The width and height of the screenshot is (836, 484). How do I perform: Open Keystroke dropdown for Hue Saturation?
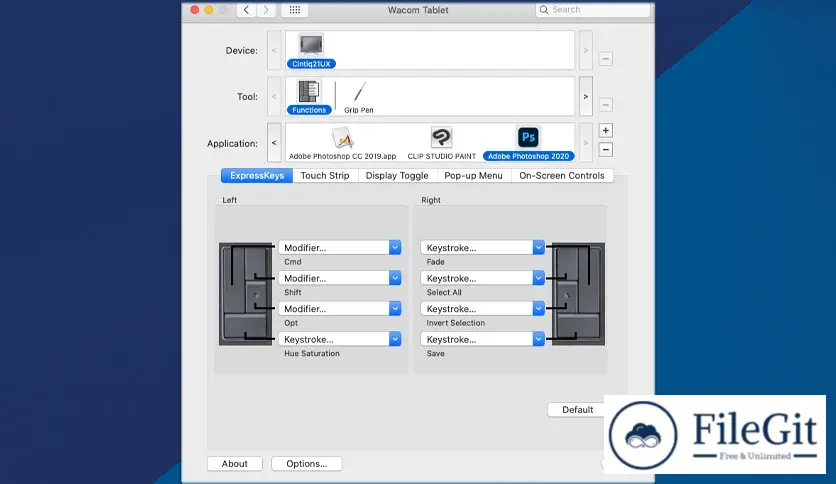[340, 339]
